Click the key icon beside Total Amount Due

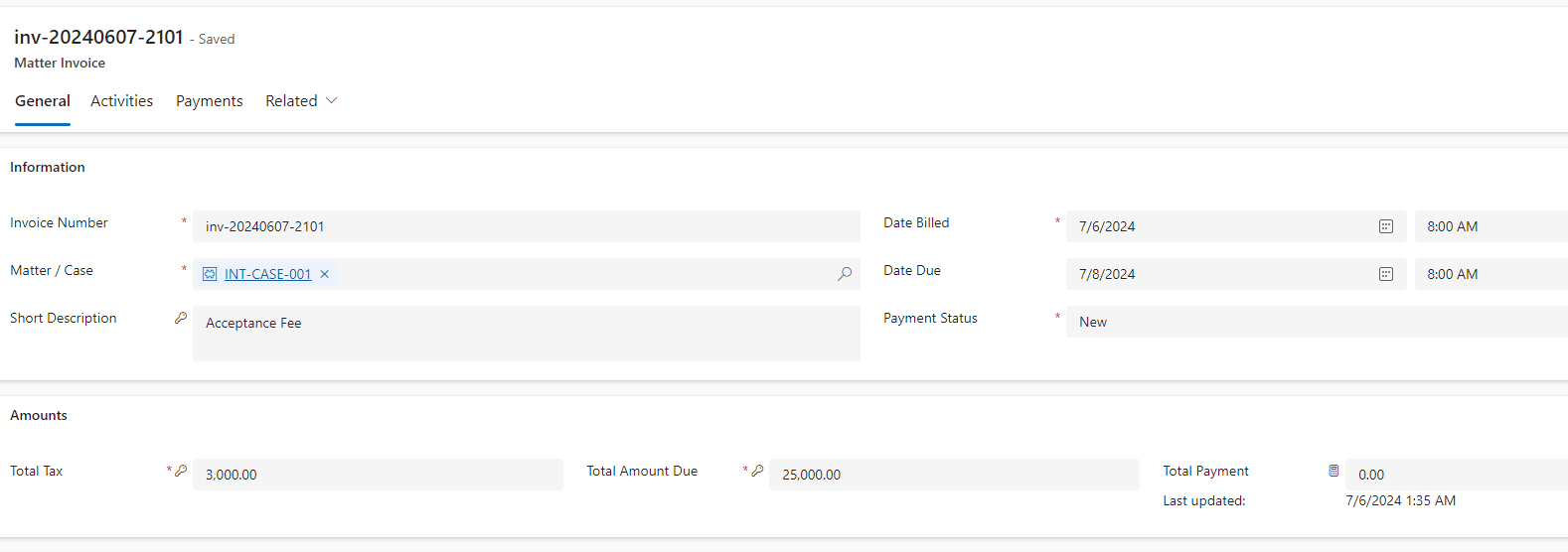757,471
